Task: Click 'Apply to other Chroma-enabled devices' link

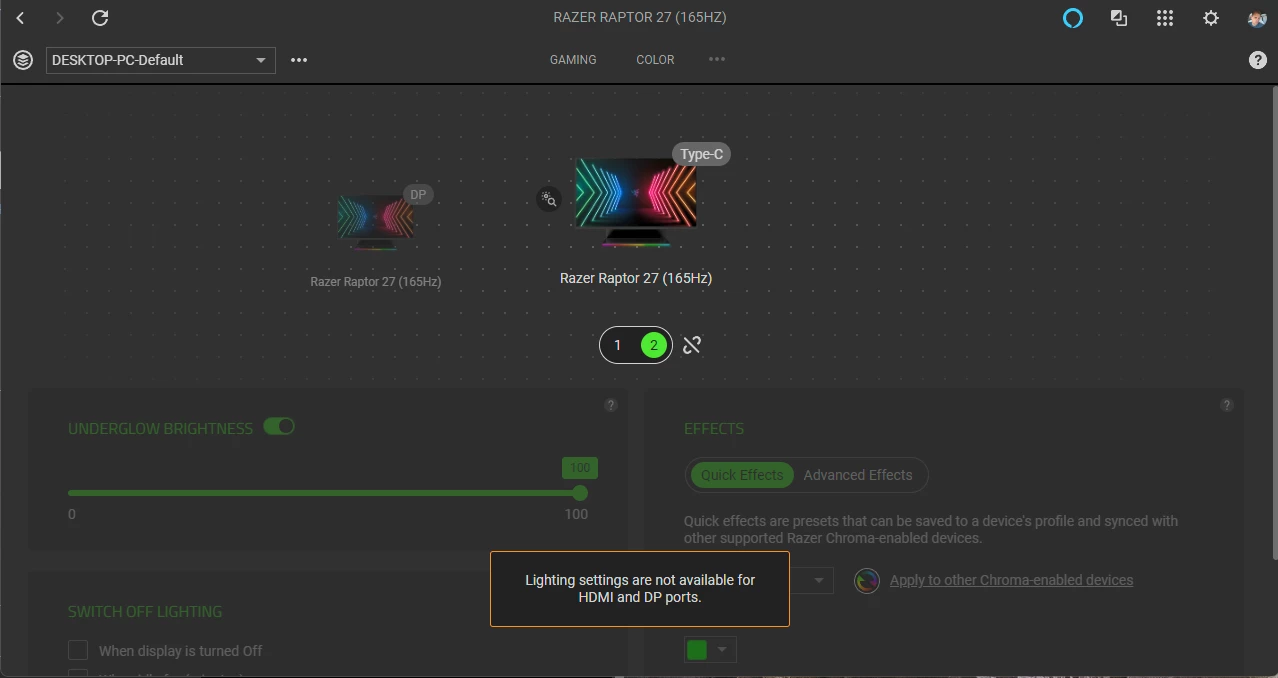Action: [1011, 580]
